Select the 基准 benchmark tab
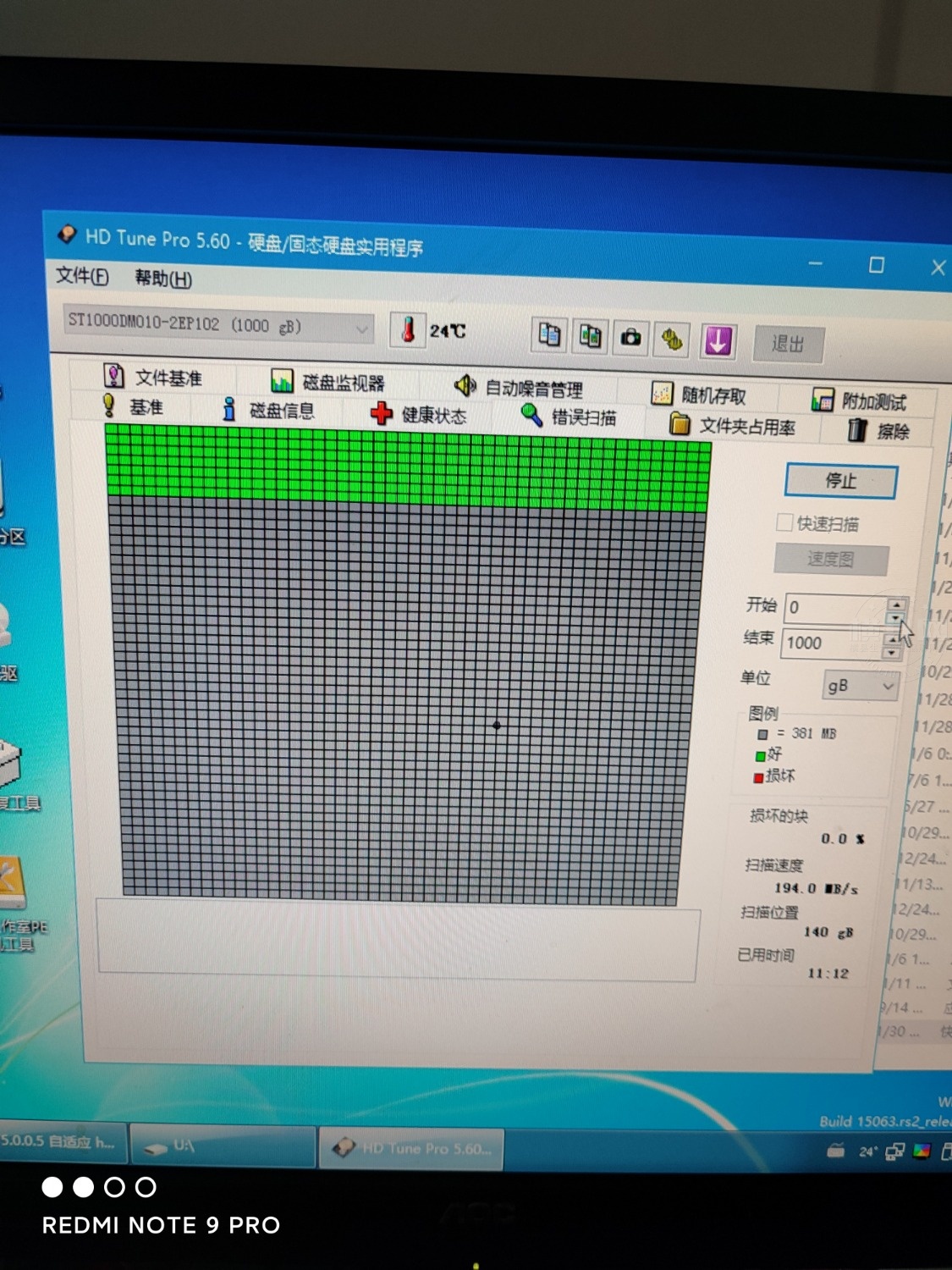This screenshot has height=1270, width=952. [134, 406]
